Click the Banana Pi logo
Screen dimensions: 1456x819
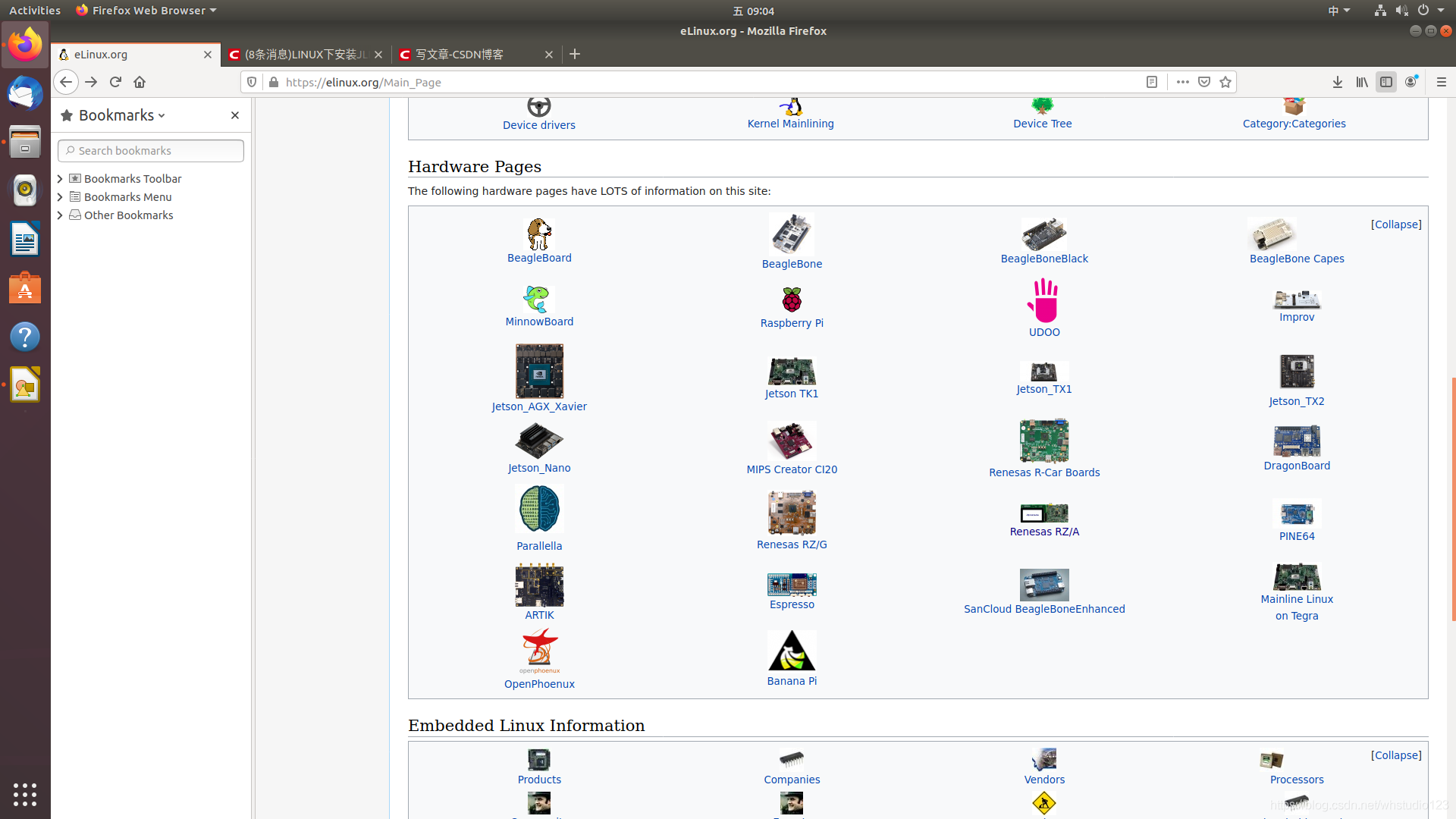tap(792, 651)
